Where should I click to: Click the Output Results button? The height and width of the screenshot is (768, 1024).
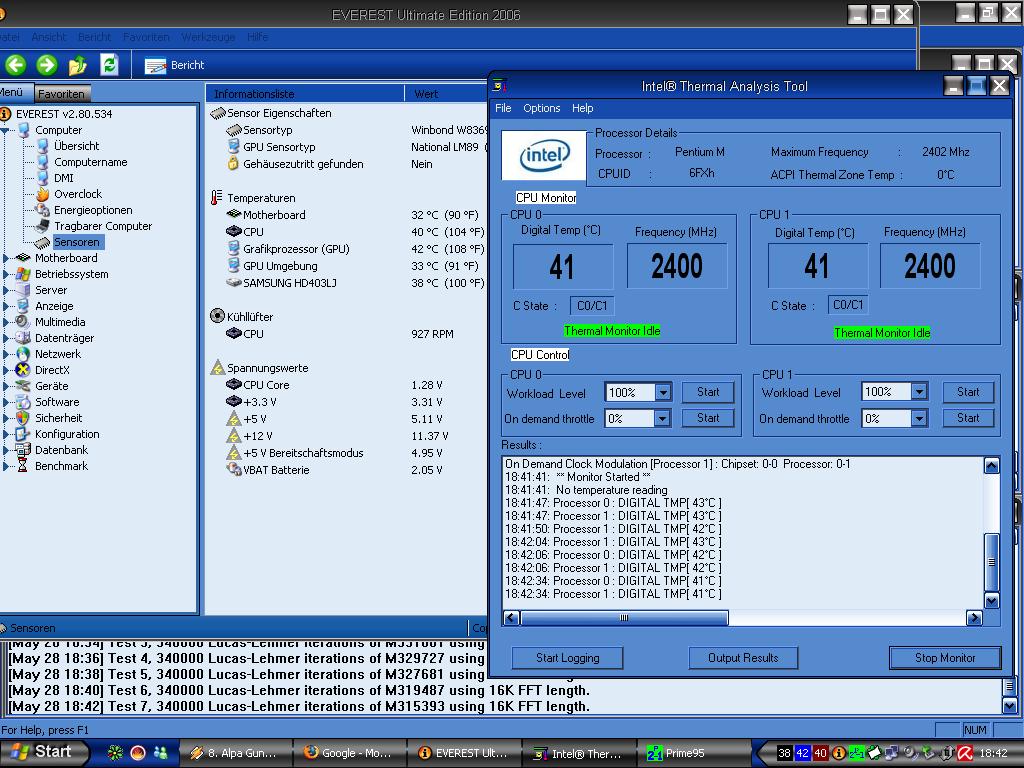pyautogui.click(x=743, y=658)
